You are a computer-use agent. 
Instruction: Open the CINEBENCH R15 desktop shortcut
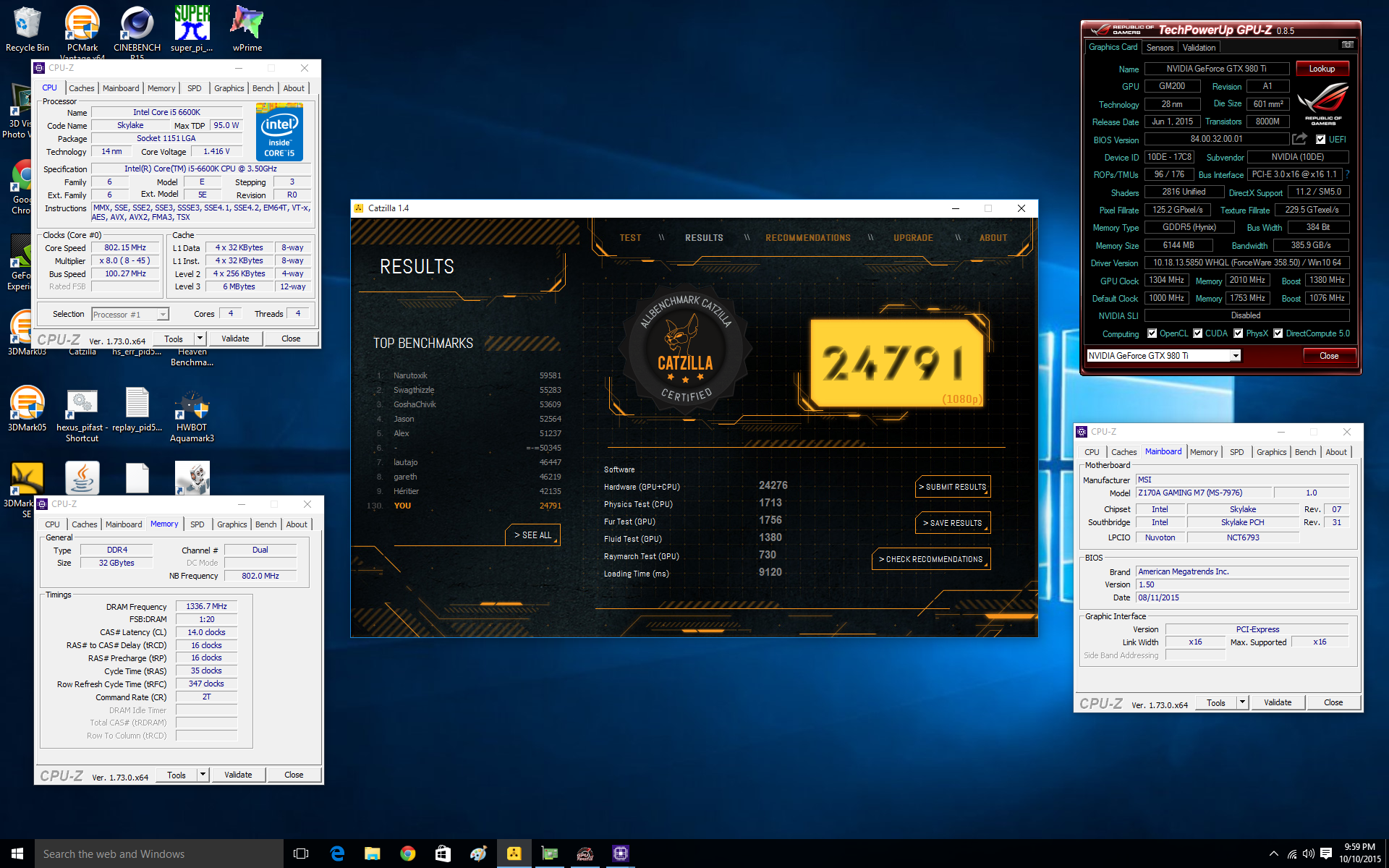point(137,30)
